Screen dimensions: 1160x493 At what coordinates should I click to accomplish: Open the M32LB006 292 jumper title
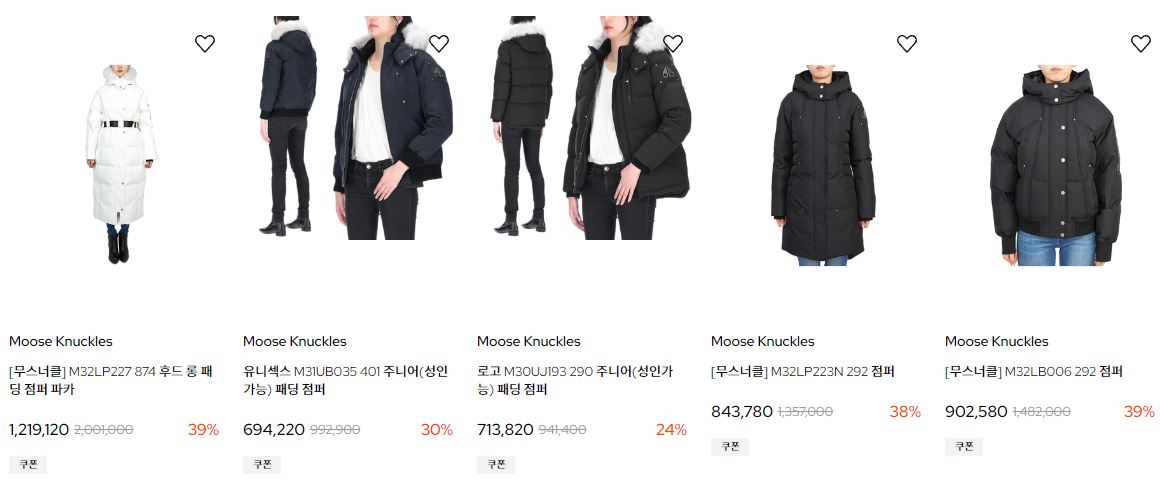pos(1033,372)
